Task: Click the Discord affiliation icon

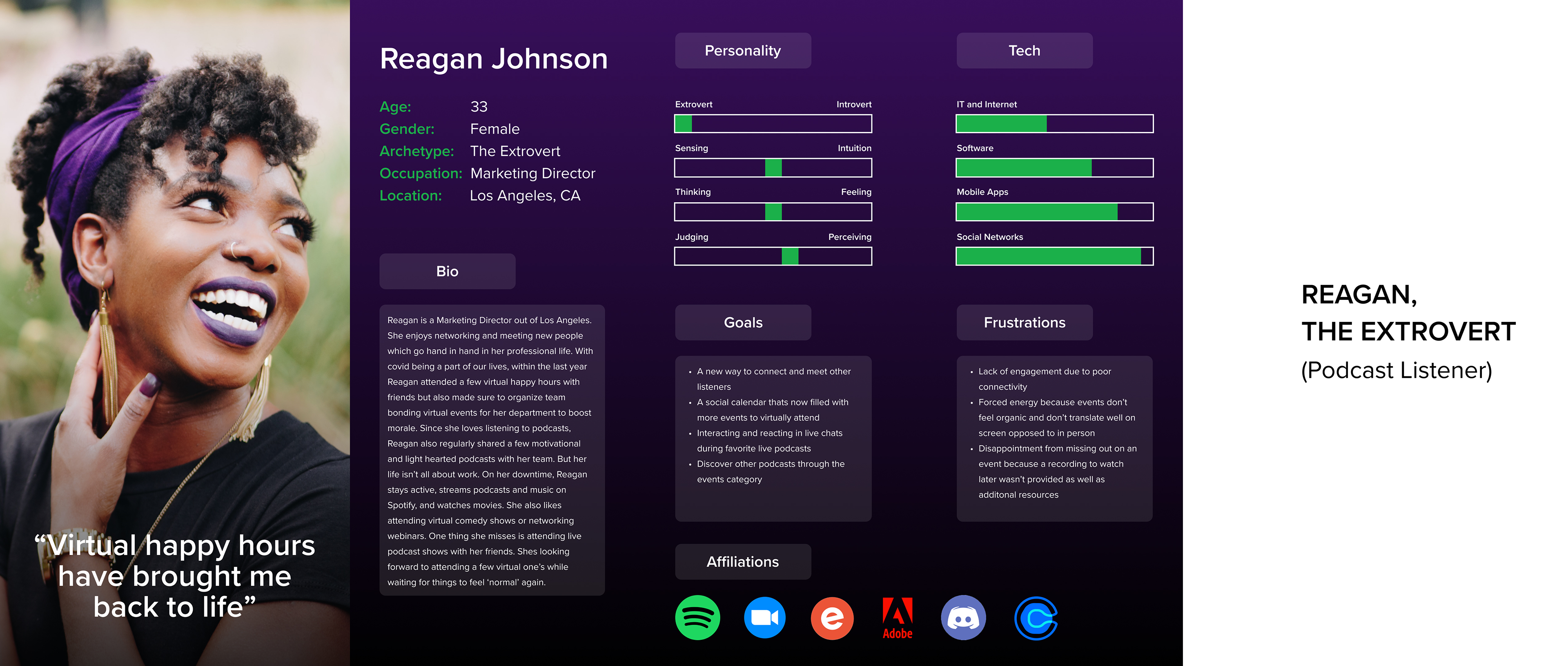Action: tap(963, 617)
